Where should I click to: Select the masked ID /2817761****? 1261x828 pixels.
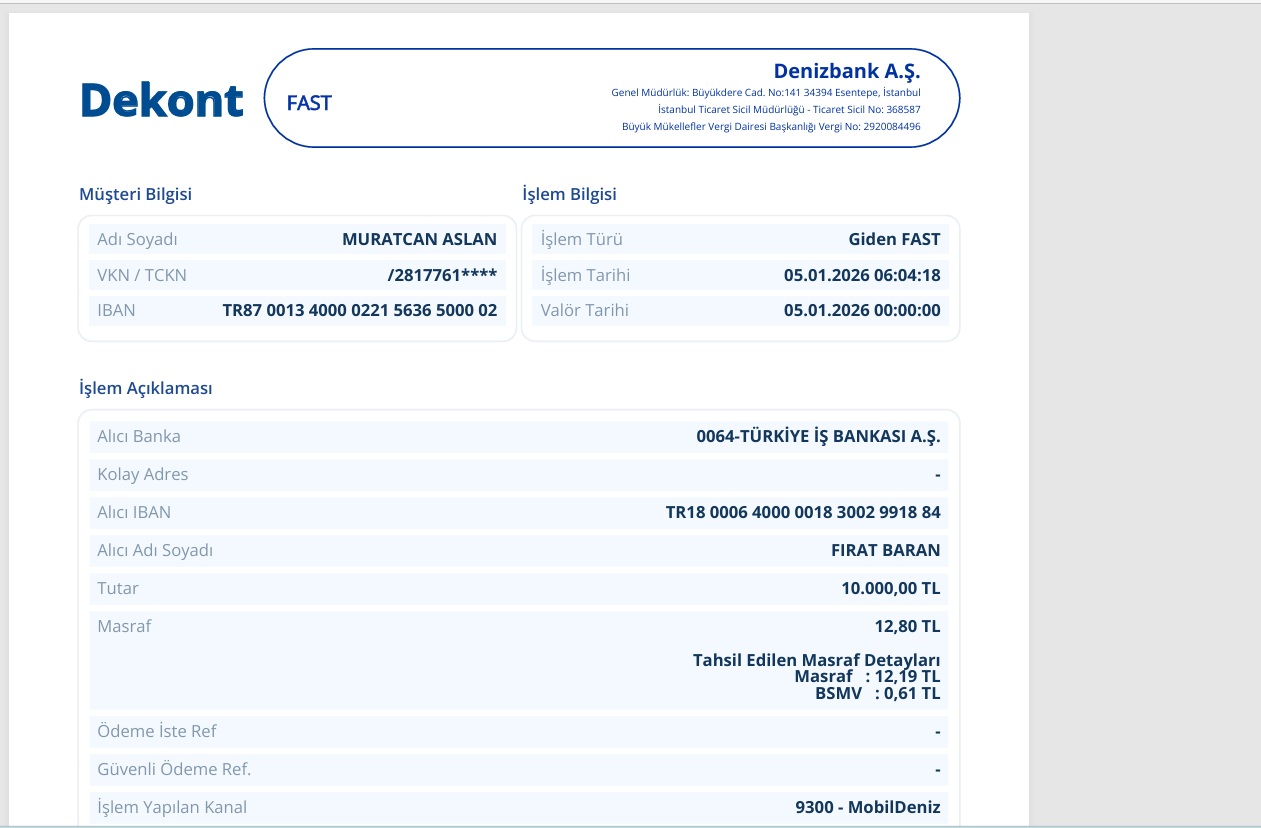442,275
